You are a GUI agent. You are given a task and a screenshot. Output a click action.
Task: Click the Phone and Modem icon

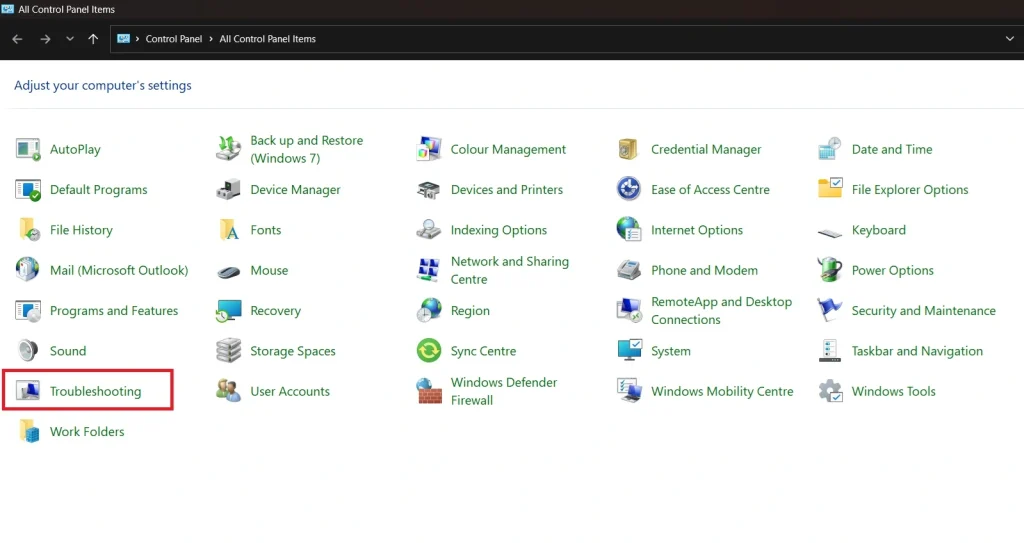(629, 270)
